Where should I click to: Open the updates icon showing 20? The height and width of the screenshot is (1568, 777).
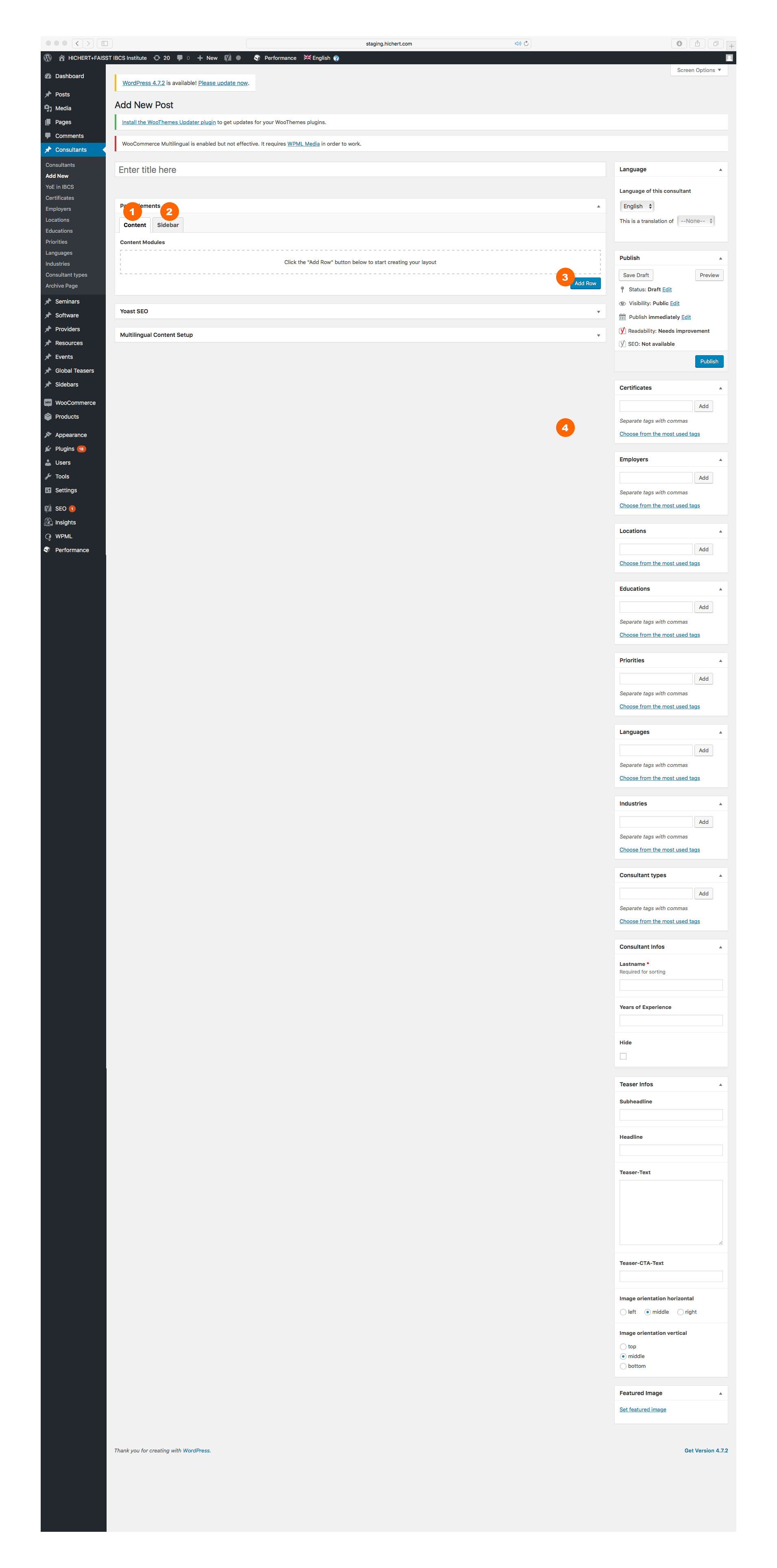tap(162, 58)
